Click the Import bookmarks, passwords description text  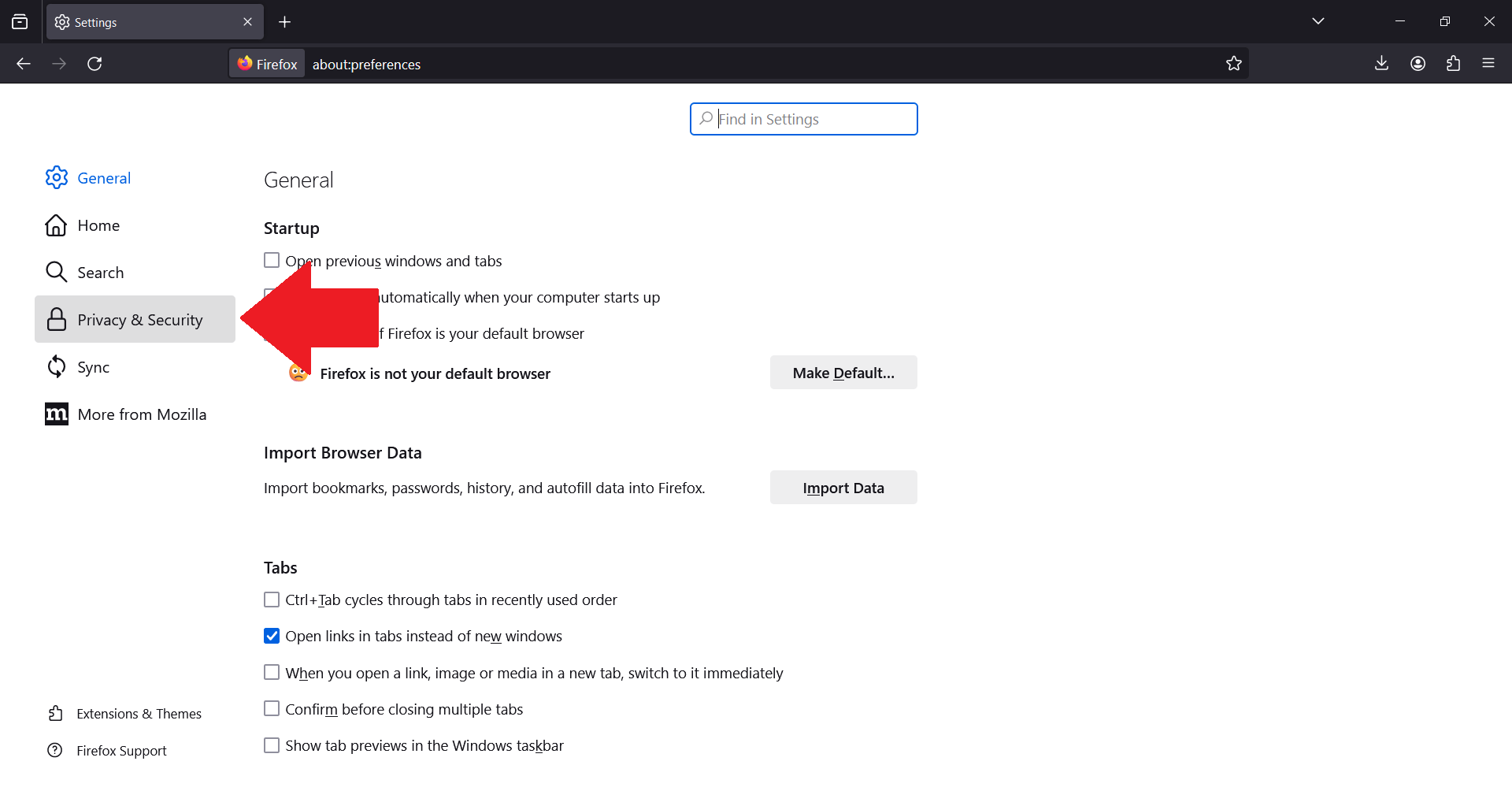[484, 488]
